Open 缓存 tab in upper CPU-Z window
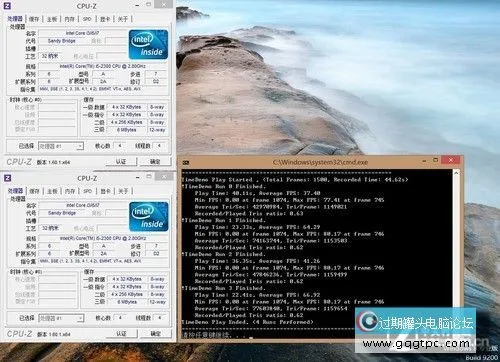This screenshot has width=500, height=362. click(x=34, y=19)
